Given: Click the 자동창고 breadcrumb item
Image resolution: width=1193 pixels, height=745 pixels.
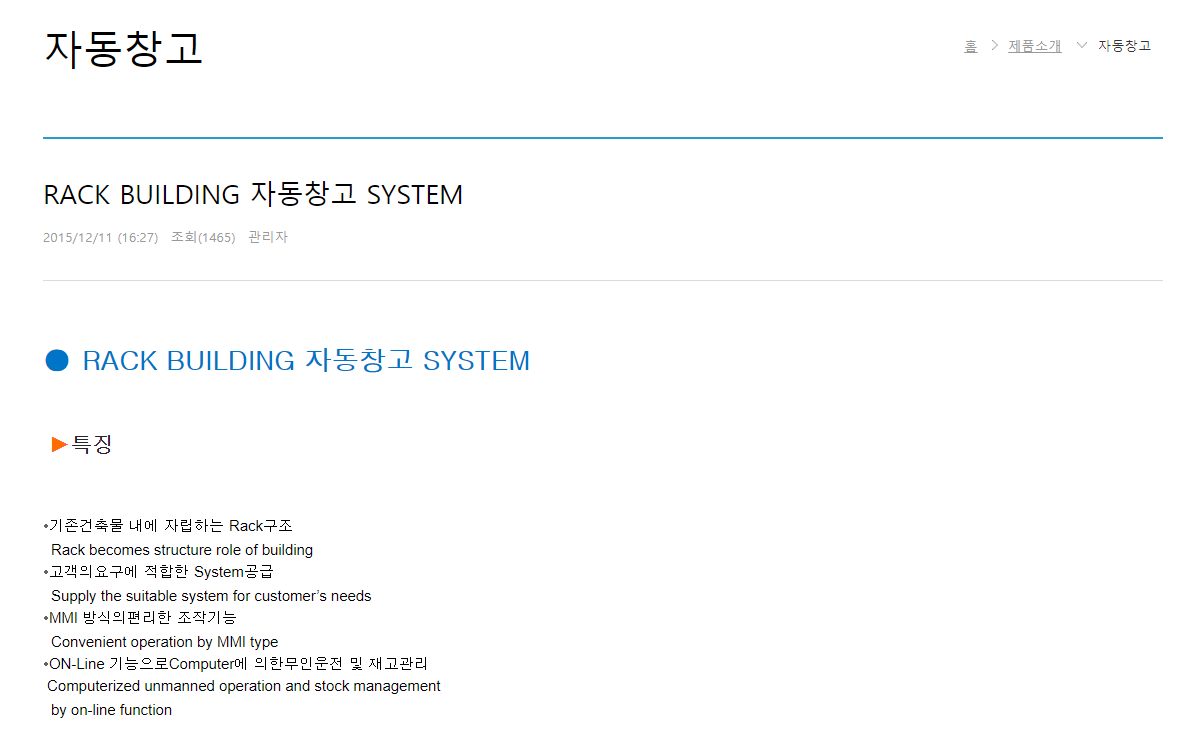Looking at the screenshot, I should tap(1124, 46).
